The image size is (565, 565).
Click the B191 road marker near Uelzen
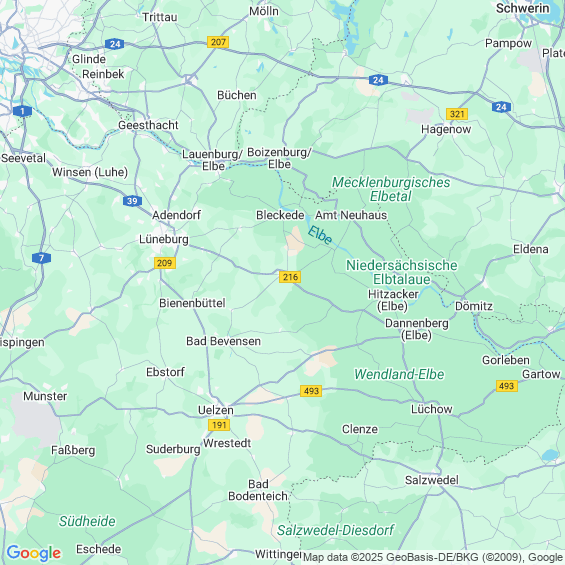point(219,425)
